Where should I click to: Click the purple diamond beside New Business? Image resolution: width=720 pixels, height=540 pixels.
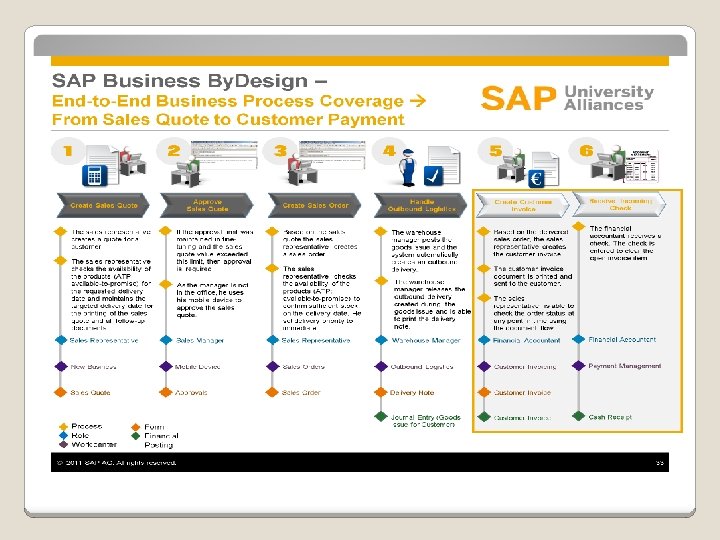tap(61, 366)
